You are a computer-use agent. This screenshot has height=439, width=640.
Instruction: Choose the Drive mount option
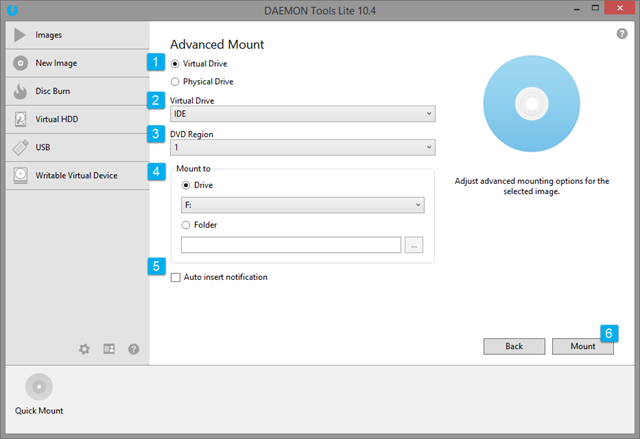point(186,186)
